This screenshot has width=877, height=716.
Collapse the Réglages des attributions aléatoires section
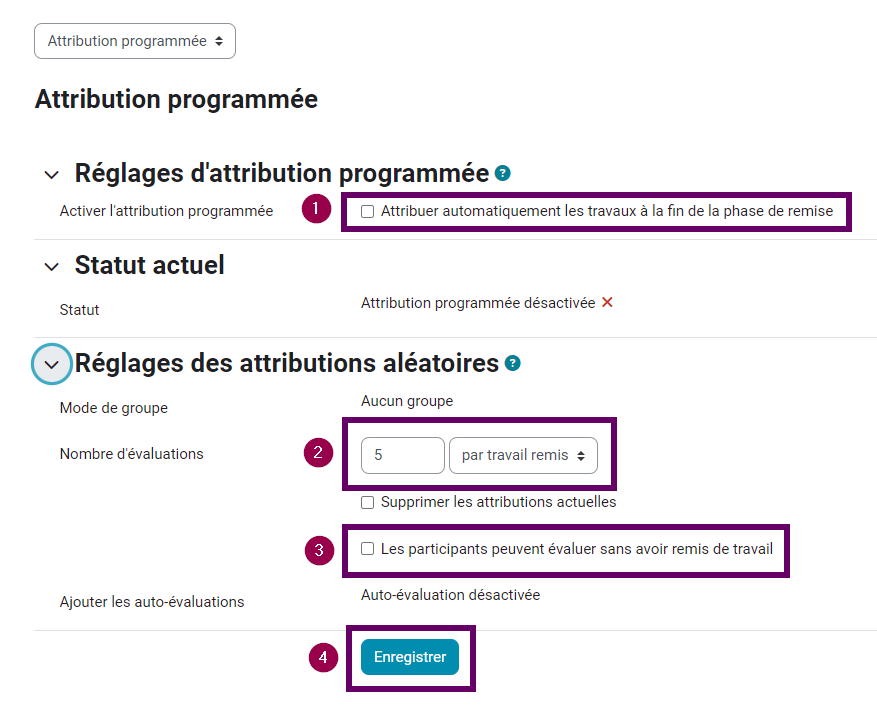coord(51,365)
